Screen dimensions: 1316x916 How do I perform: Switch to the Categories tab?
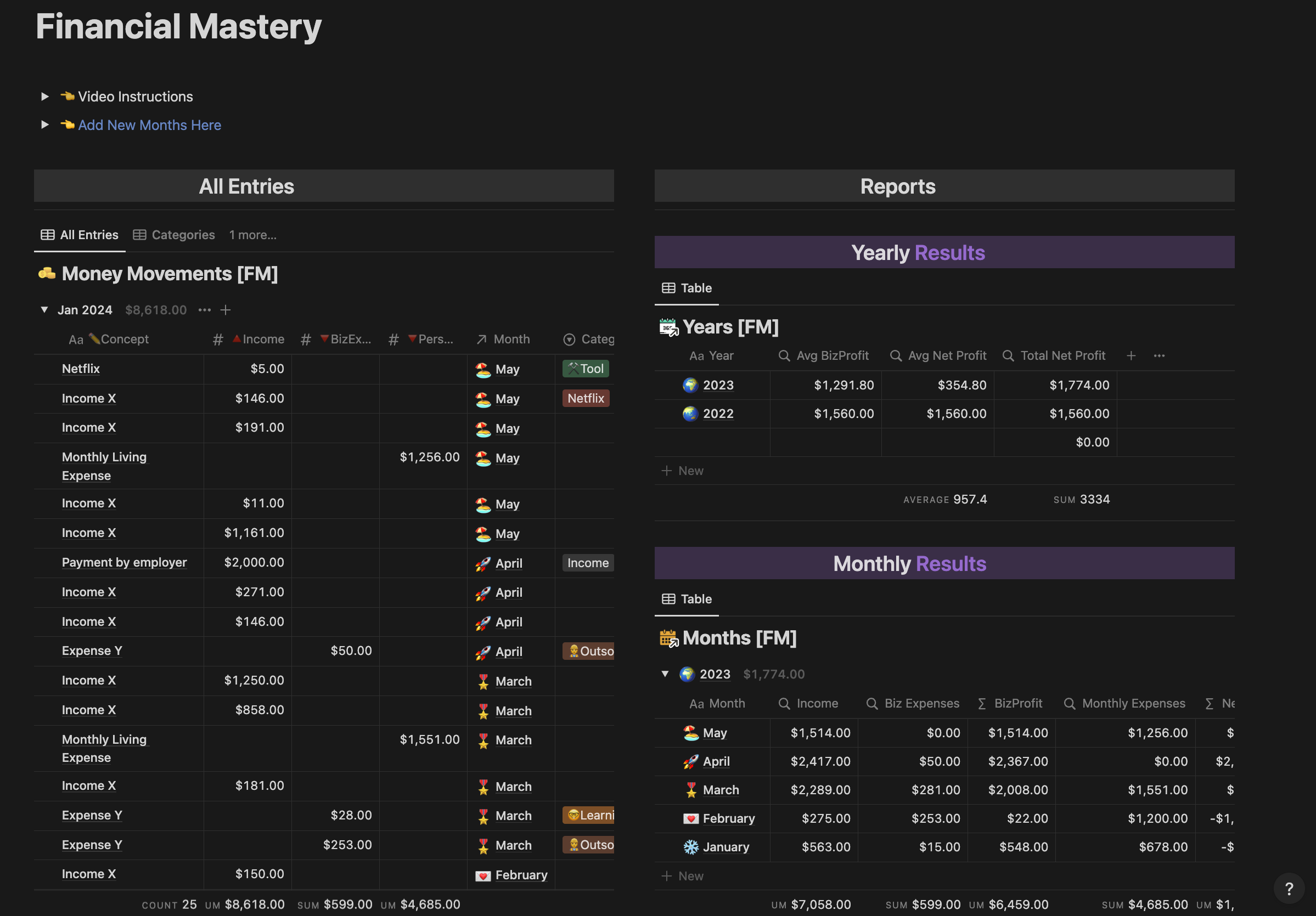175,235
